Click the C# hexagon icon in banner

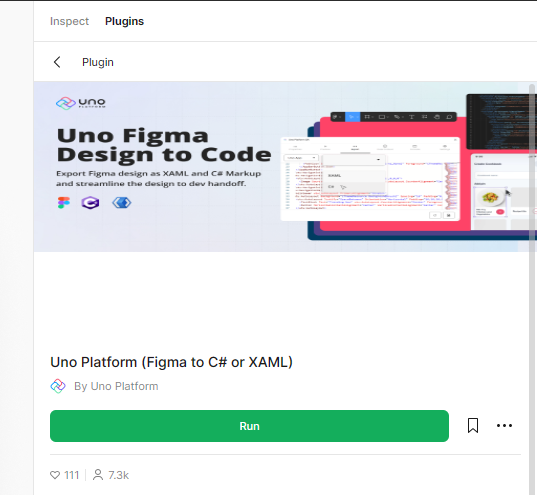click(90, 202)
